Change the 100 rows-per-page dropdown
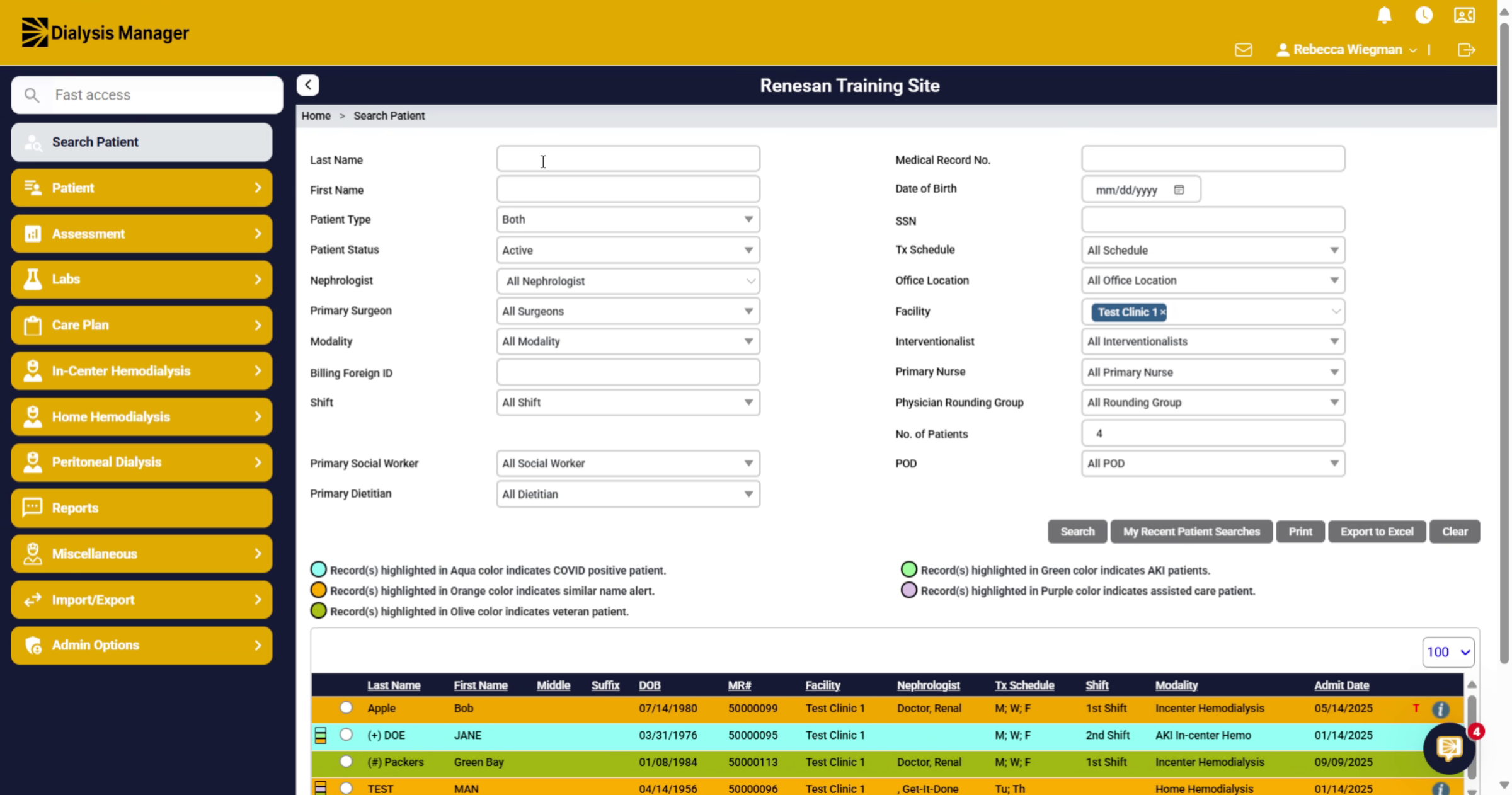 point(1448,652)
